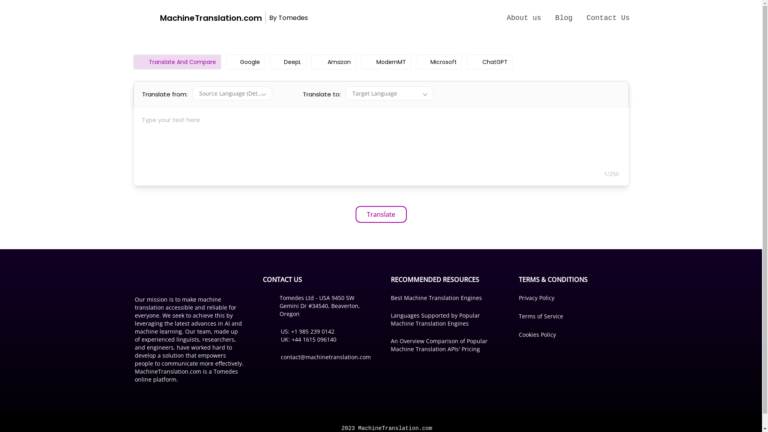Viewport: 768px width, 432px height.
Task: Open the Target Language dropdown
Action: point(389,94)
